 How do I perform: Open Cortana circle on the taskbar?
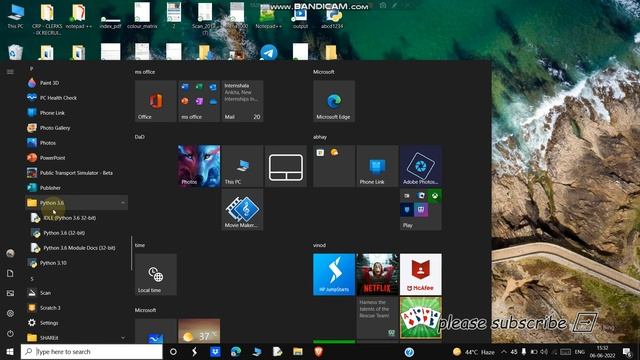pyautogui.click(x=173, y=351)
